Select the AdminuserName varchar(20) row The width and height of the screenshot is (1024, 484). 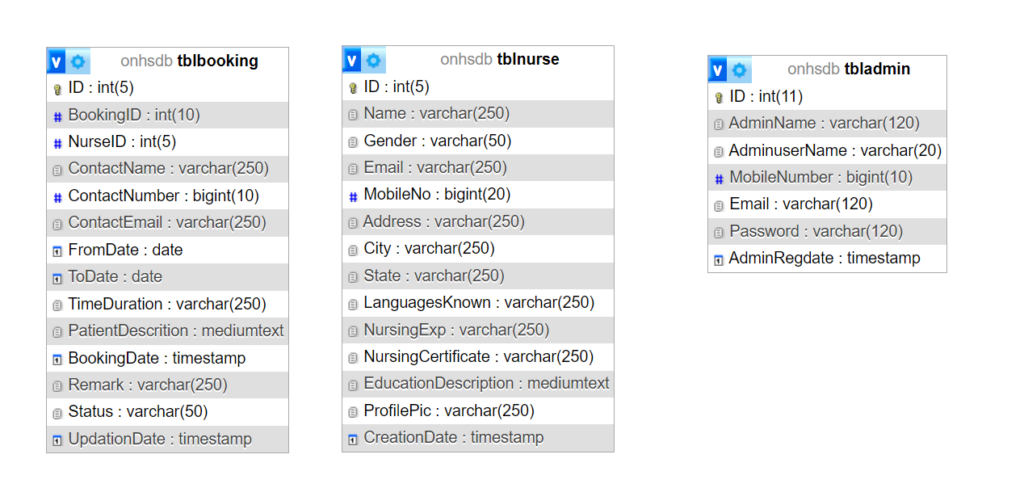827,151
